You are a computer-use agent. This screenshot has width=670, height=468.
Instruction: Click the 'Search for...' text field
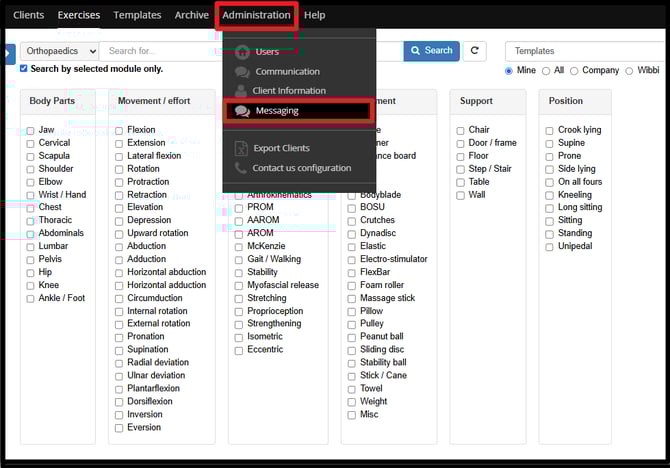pos(160,51)
